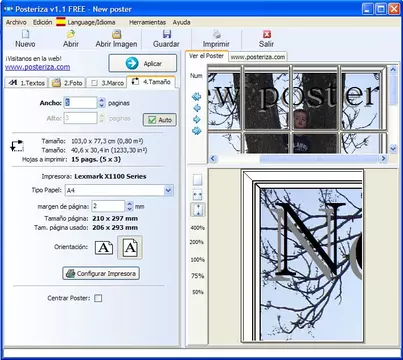Increase Ancho pages with up stepper

point(102,100)
